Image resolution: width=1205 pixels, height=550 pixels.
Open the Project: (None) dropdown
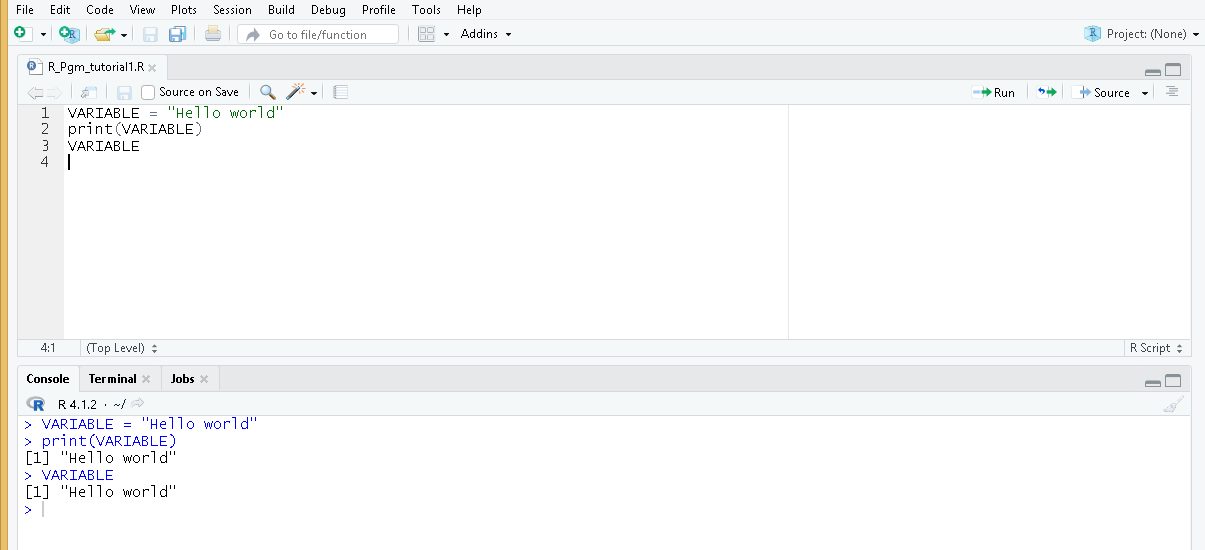point(1138,34)
